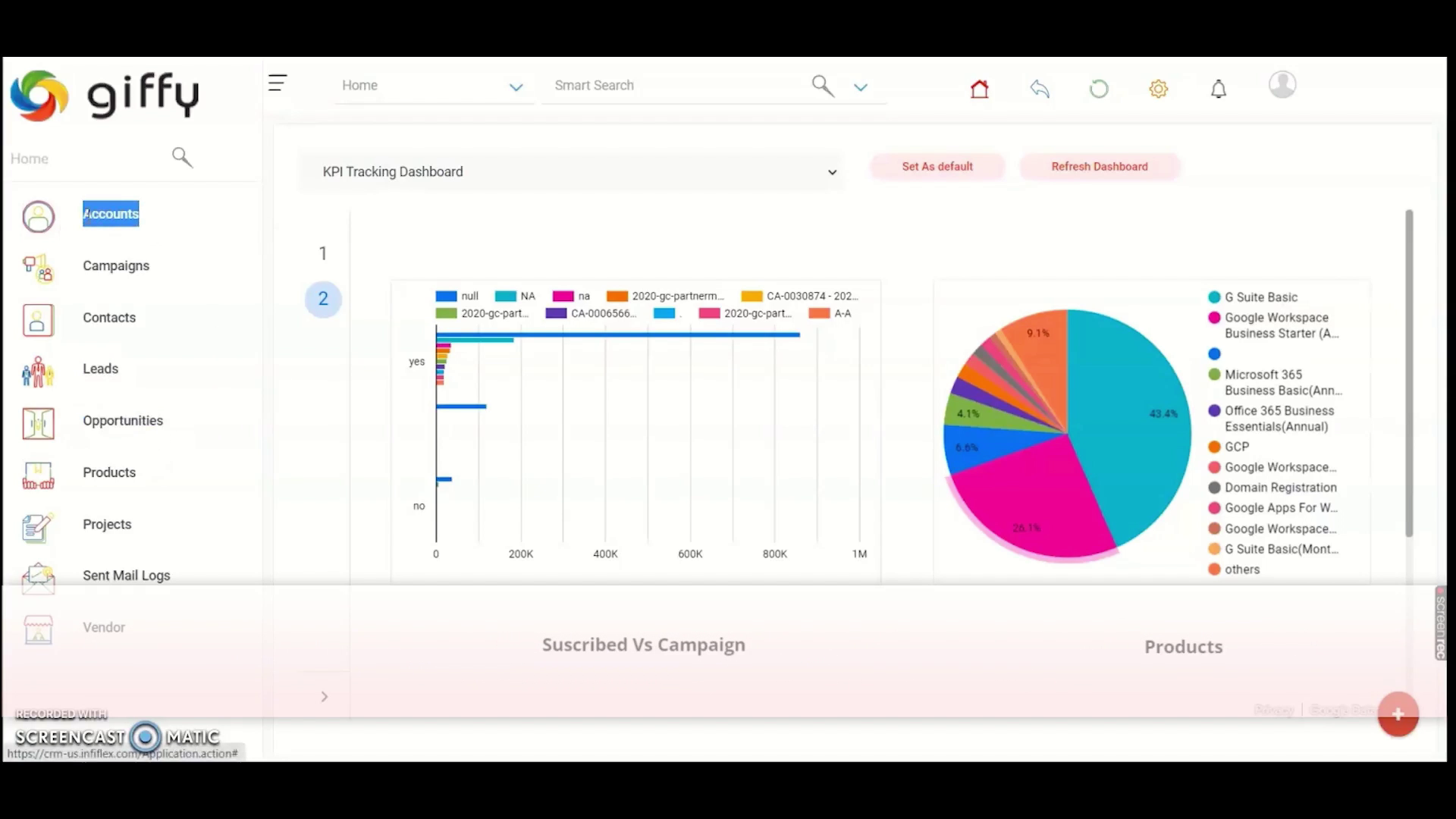
Task: Click the Set As Default button
Action: 937,166
